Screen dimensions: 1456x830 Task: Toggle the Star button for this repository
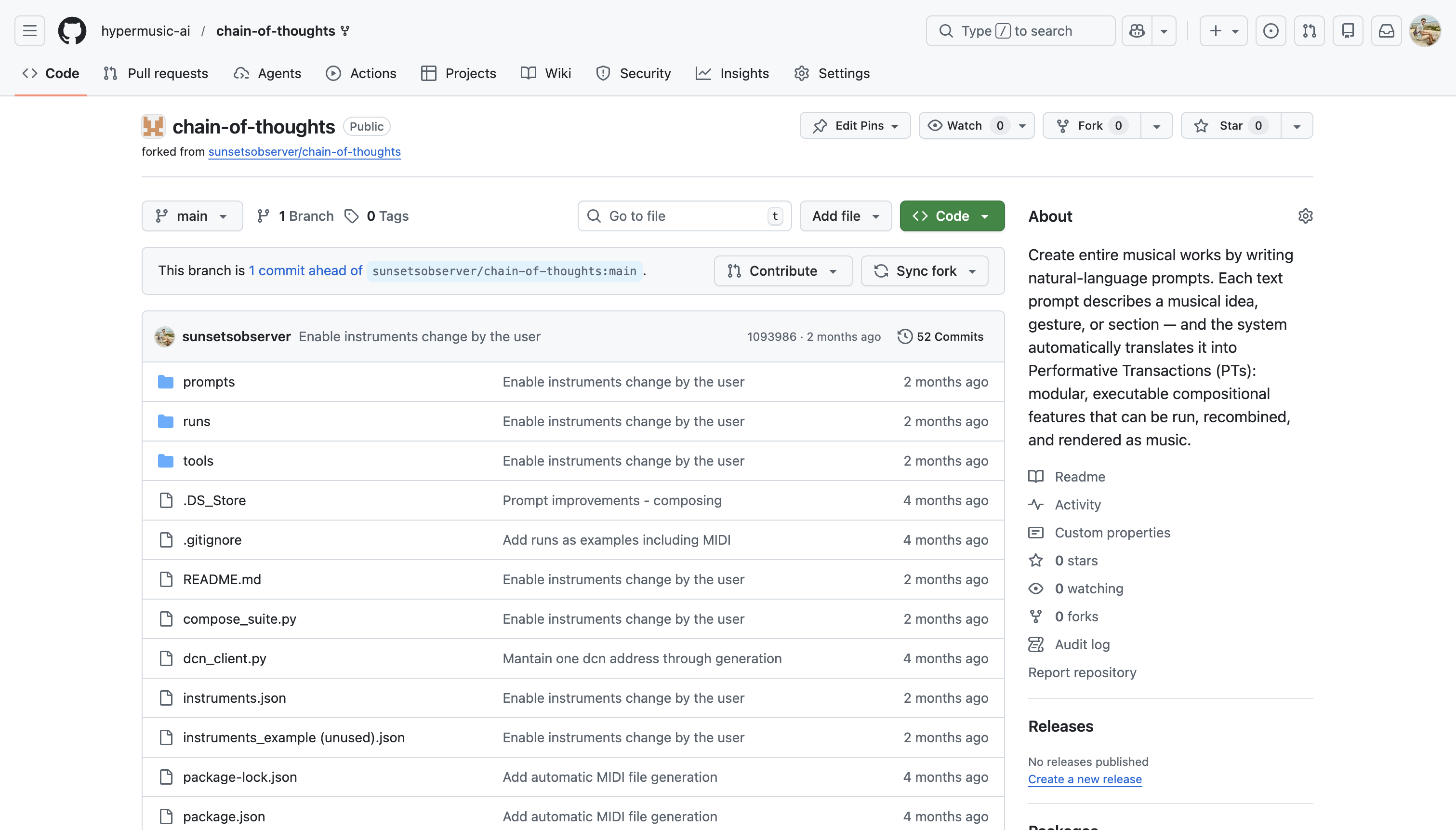[x=1231, y=125]
